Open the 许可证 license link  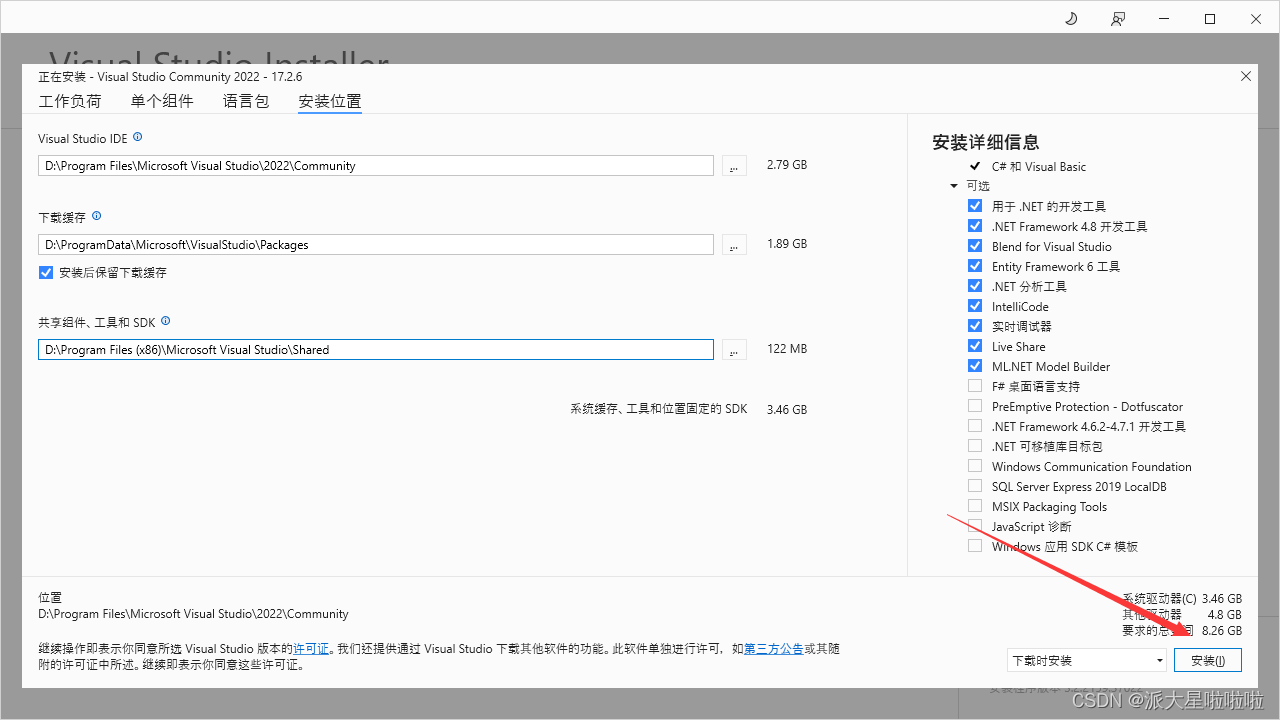point(311,649)
